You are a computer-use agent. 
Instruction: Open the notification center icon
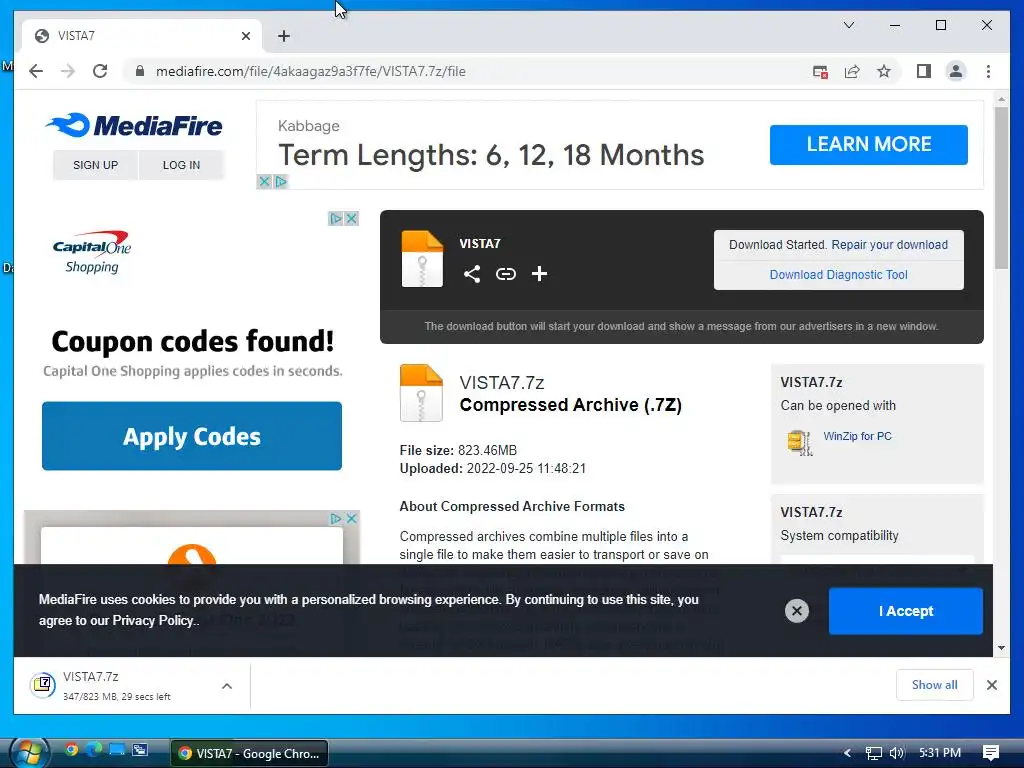coord(991,753)
